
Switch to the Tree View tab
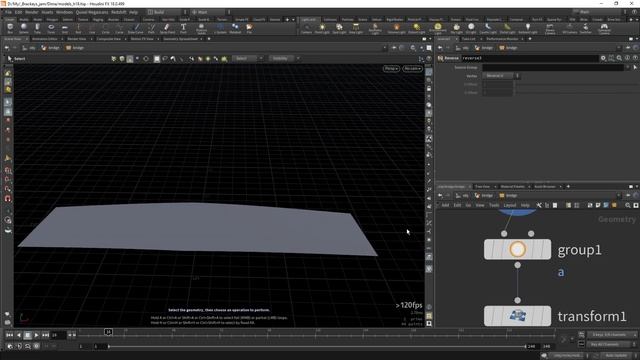click(x=482, y=187)
